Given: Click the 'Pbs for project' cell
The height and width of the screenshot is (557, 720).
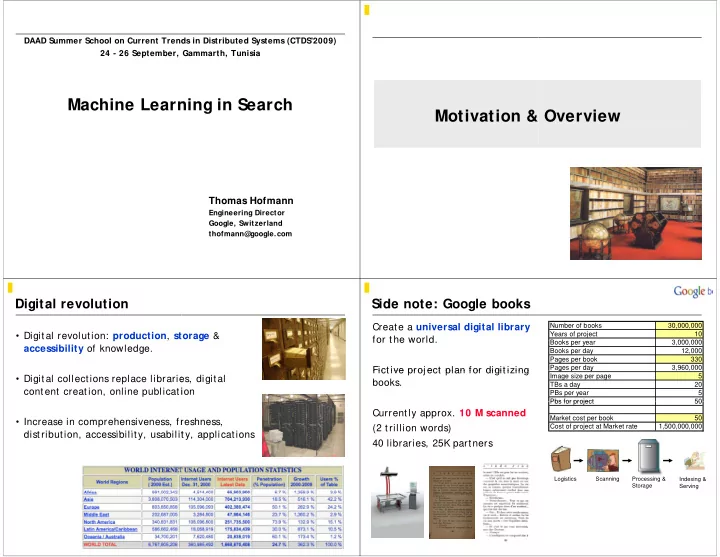Looking at the screenshot, I should [x=602, y=401].
